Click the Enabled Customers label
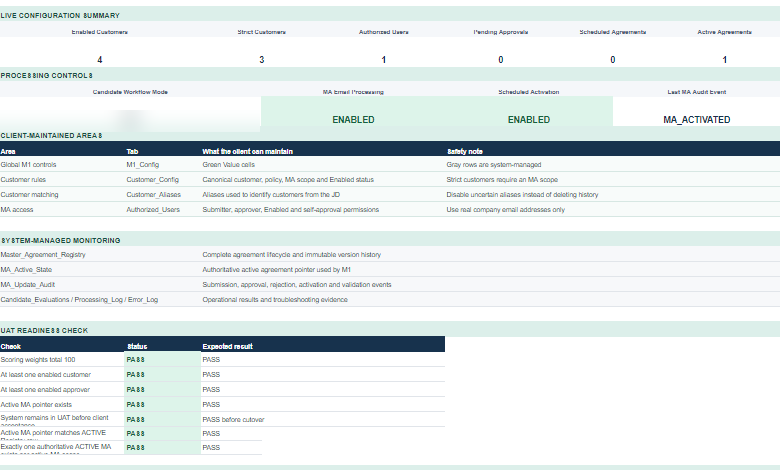 coord(99,32)
